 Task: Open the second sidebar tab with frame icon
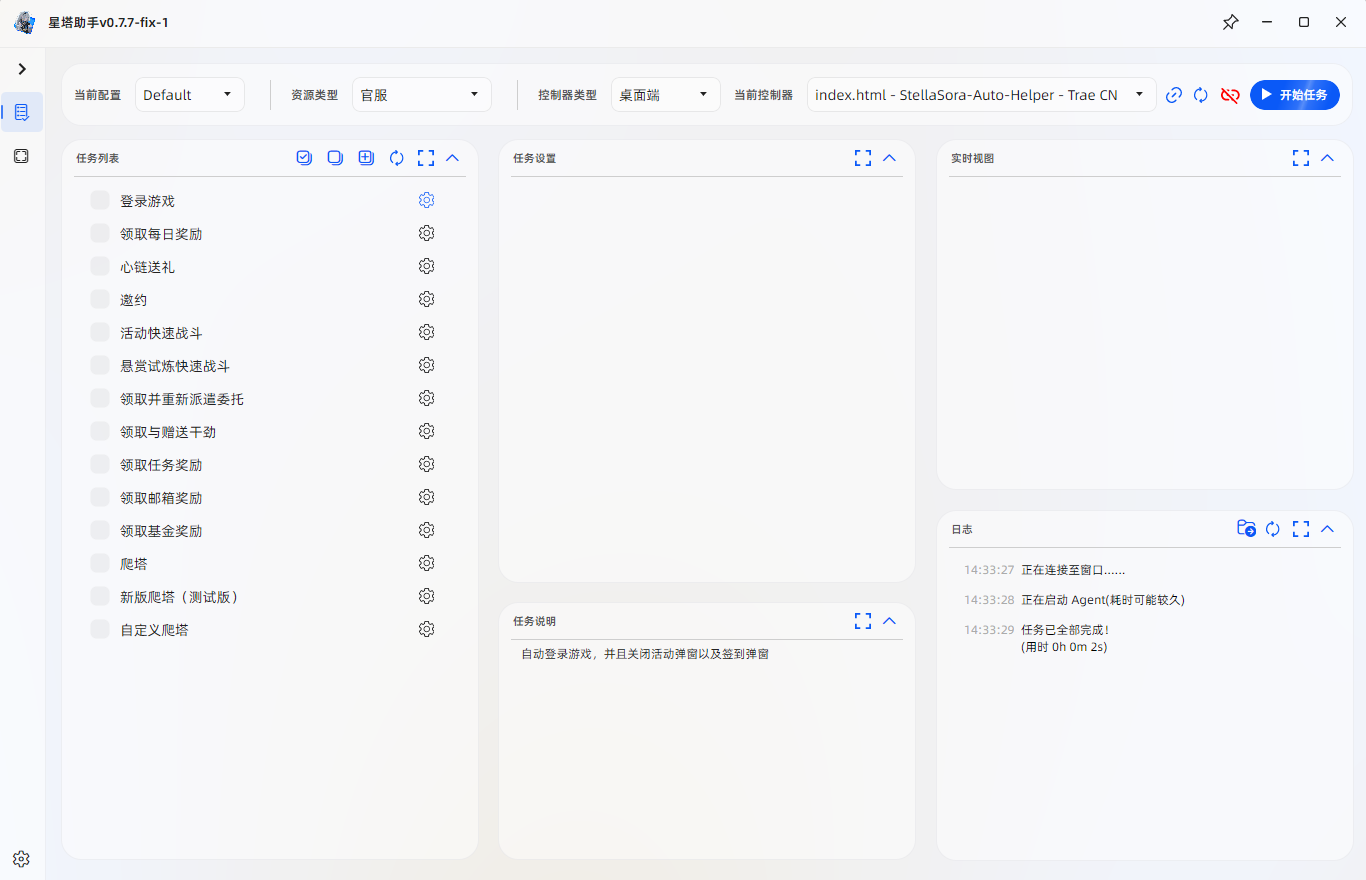tap(22, 156)
